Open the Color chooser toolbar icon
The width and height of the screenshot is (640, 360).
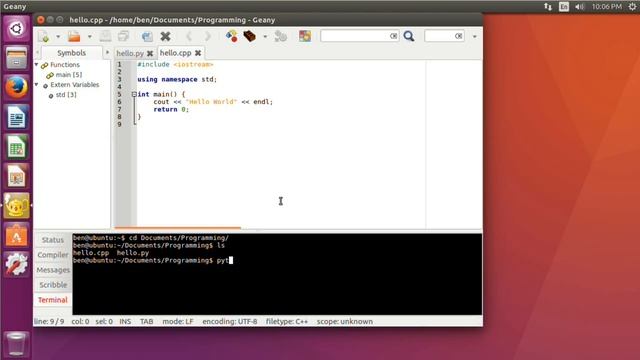pyautogui.click(x=305, y=36)
